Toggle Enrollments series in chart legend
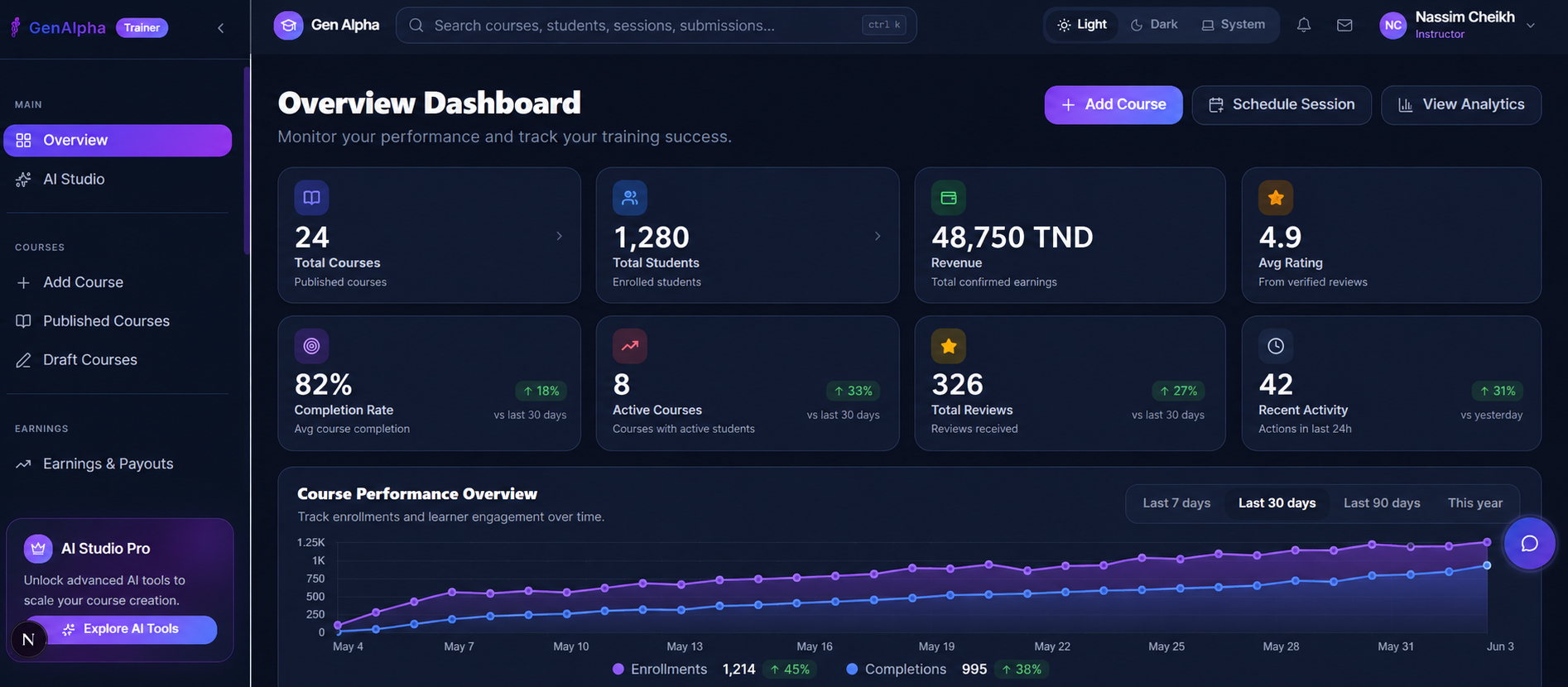1568x687 pixels. tap(660, 669)
